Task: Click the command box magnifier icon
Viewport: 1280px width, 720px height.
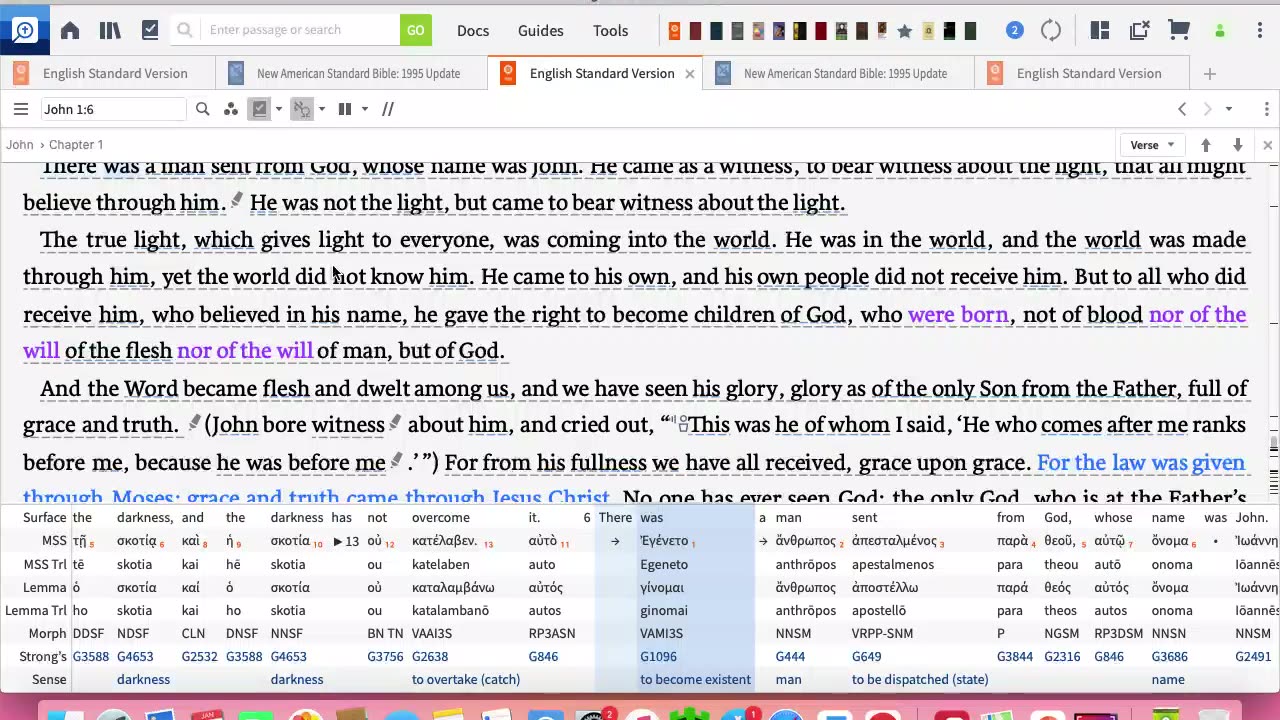Action: pyautogui.click(x=184, y=30)
